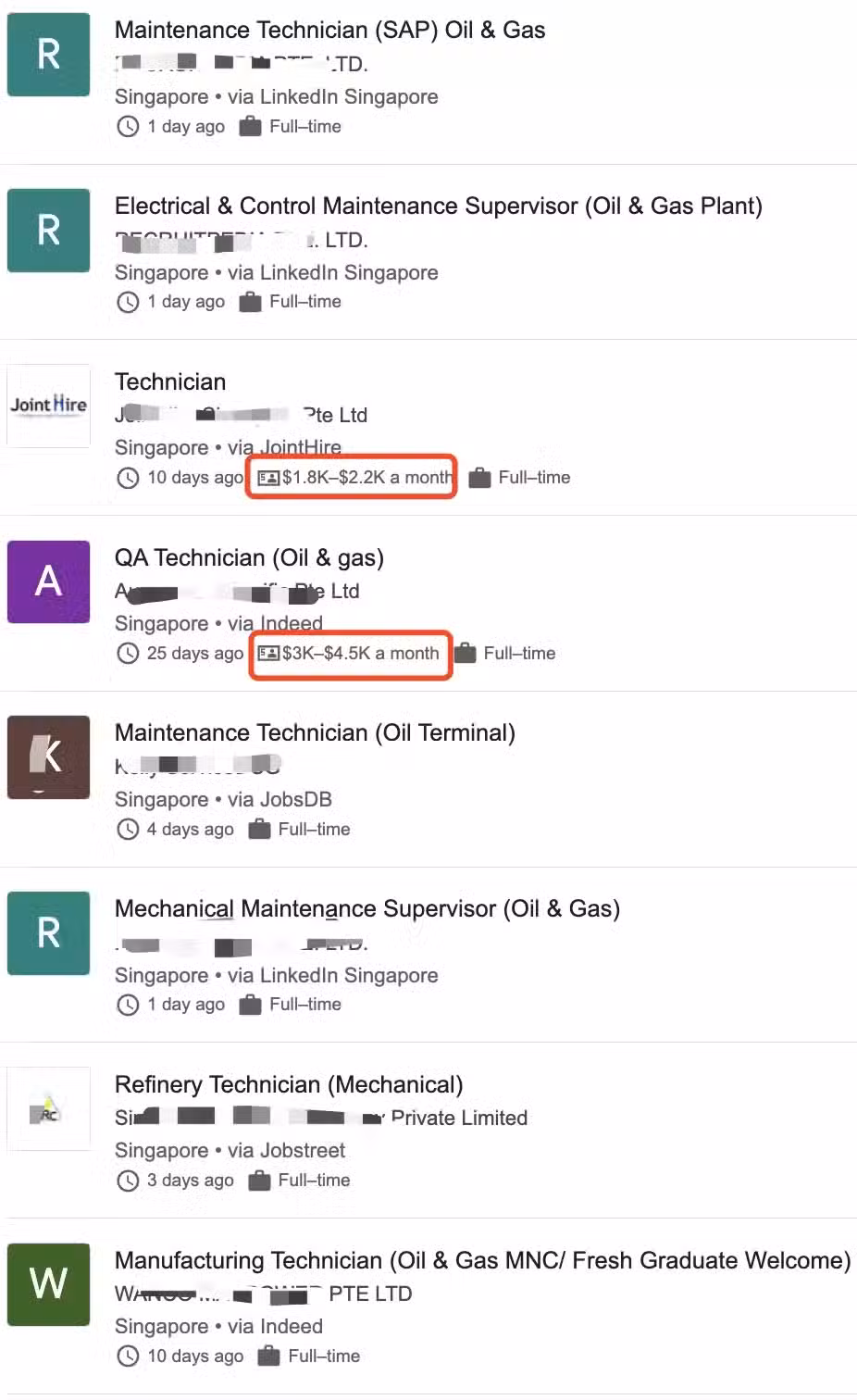Screen dimensions: 857x1400
Task: Open QA Technician (Oil & gas) listing
Action: pos(249,557)
